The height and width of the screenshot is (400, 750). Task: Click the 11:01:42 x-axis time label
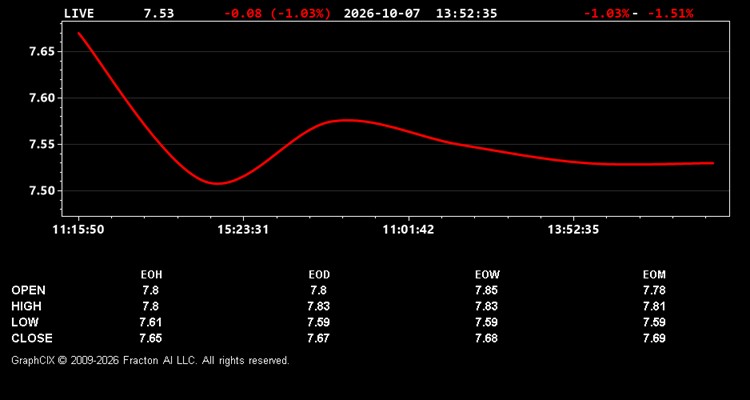pos(408,230)
